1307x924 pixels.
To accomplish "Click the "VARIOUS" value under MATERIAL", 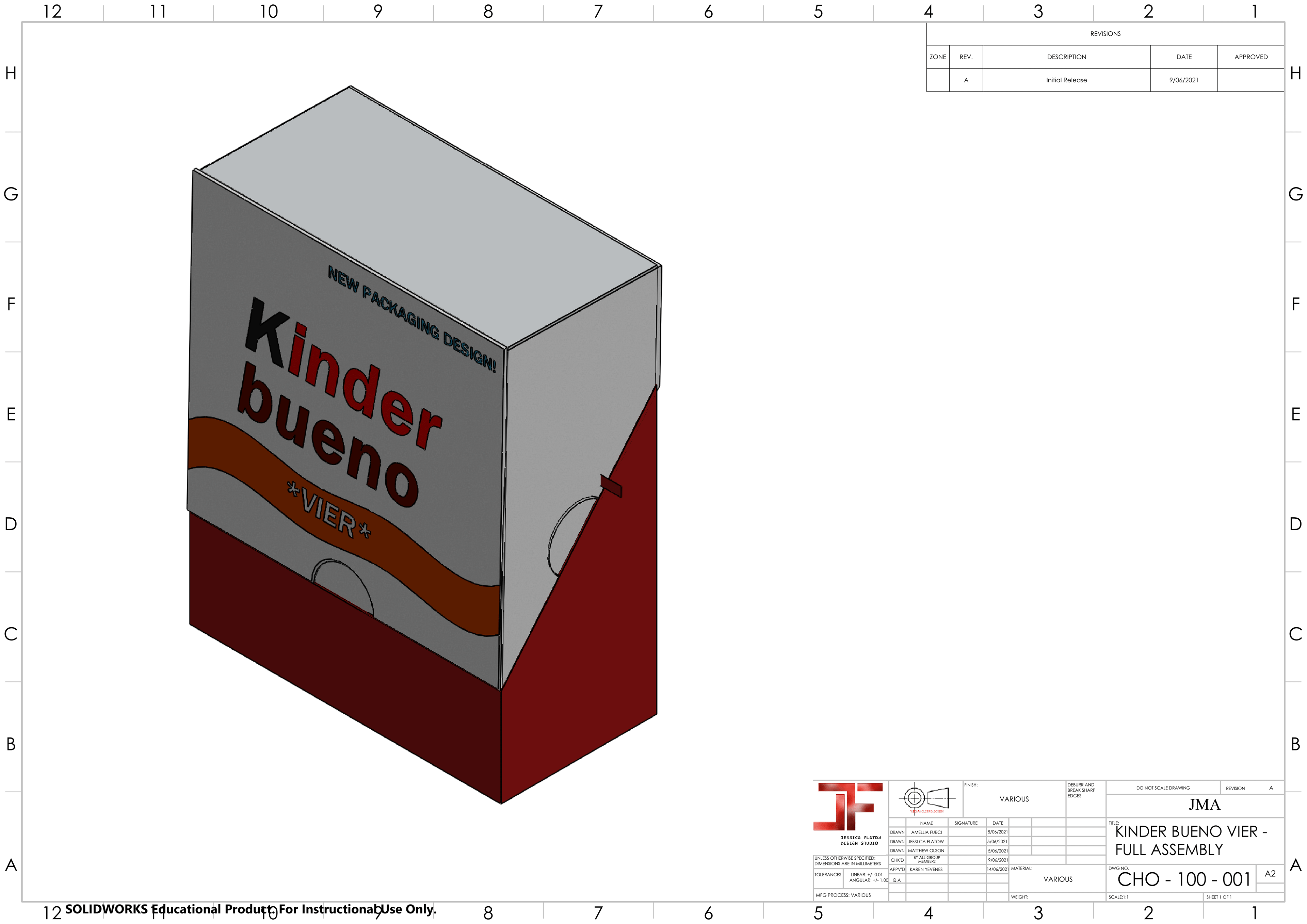I will coord(1058,880).
